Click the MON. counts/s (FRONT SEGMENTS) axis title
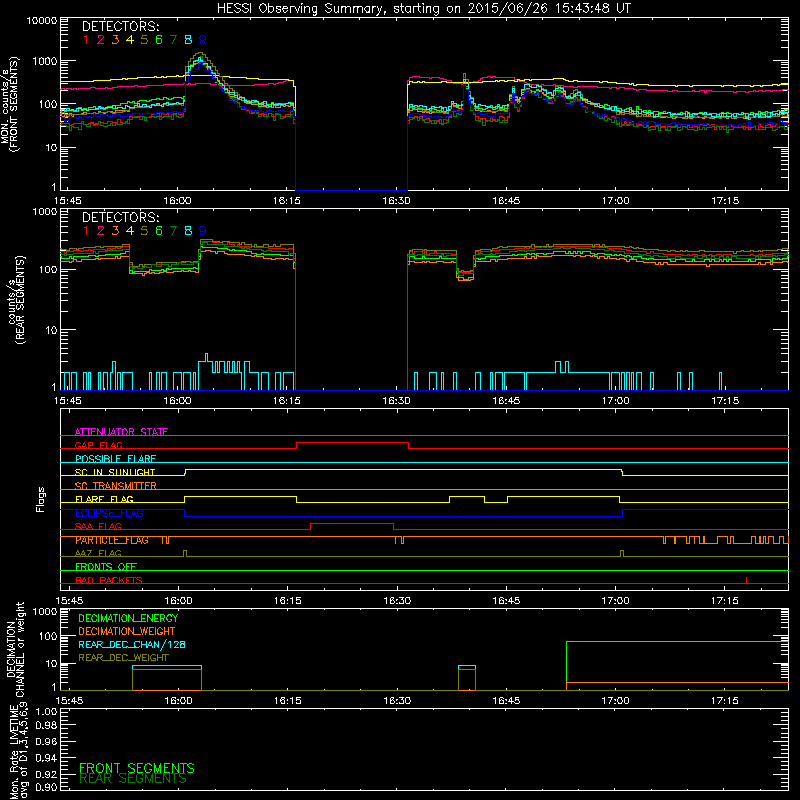Image resolution: width=800 pixels, height=800 pixels. click(x=10, y=104)
